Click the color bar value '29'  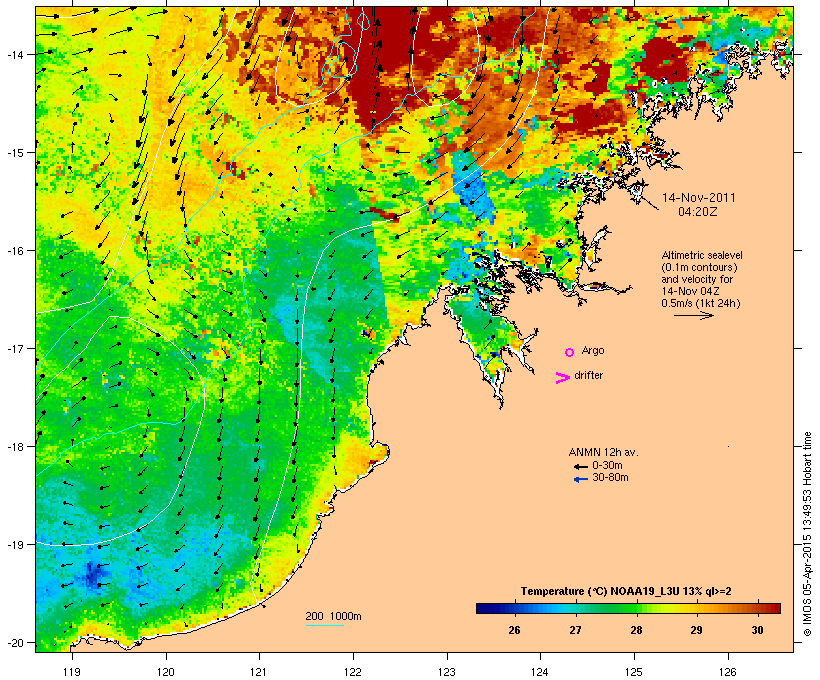pyautogui.click(x=696, y=630)
